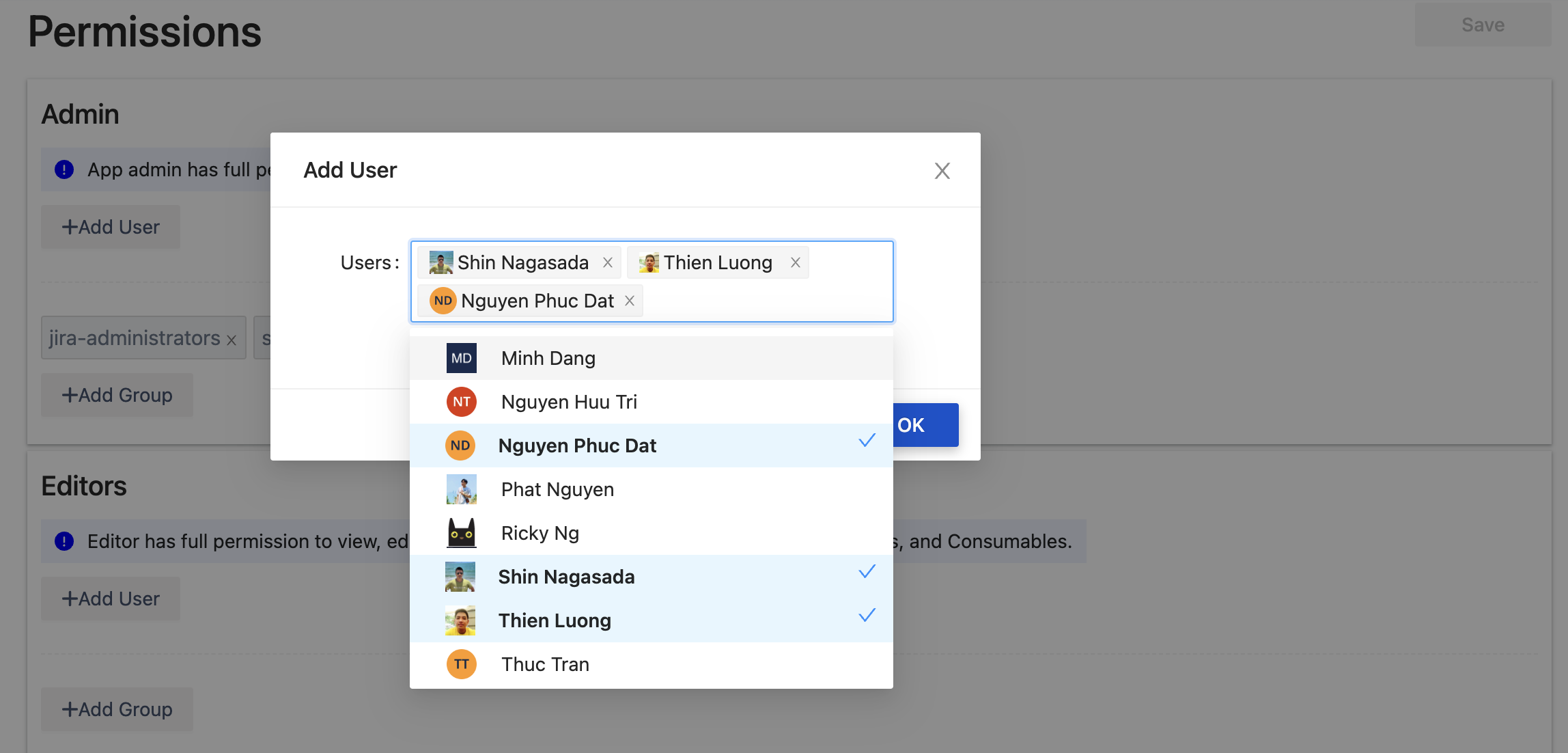The width and height of the screenshot is (1568, 753).
Task: Select Minh Dang from user dropdown
Action: point(548,358)
